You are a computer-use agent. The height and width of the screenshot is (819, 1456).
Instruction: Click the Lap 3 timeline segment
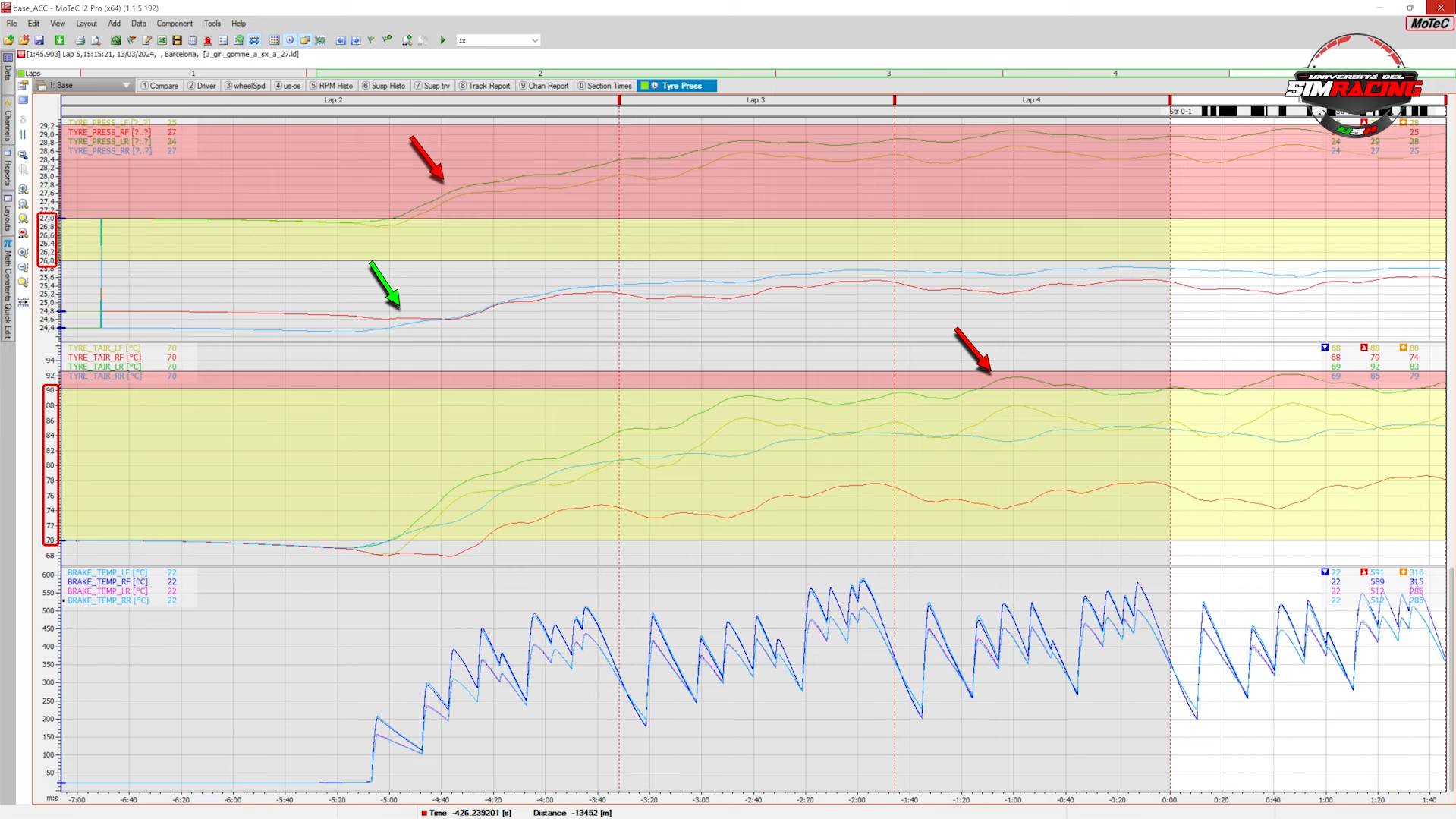point(755,100)
